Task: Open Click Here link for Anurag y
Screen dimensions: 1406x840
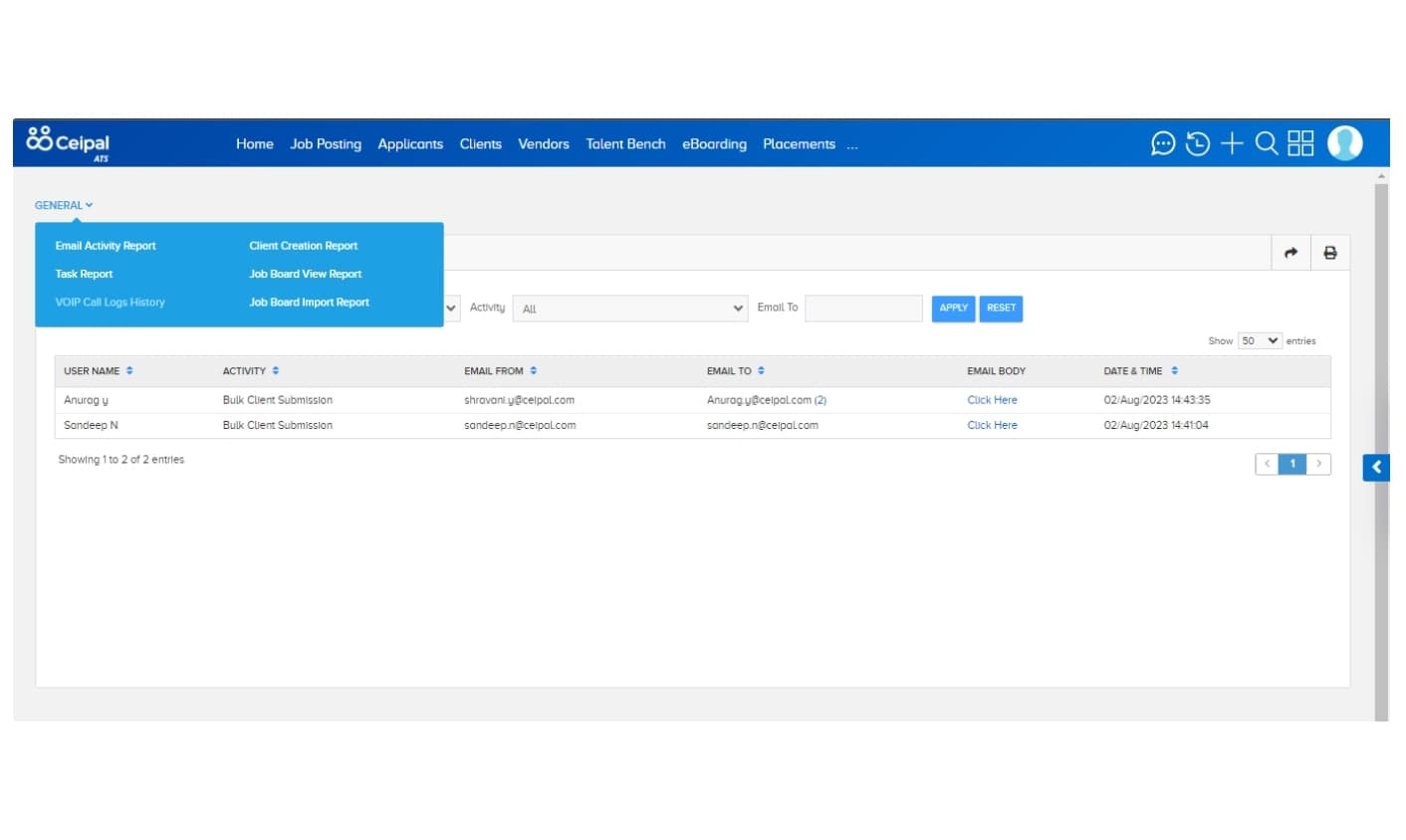Action: [992, 400]
